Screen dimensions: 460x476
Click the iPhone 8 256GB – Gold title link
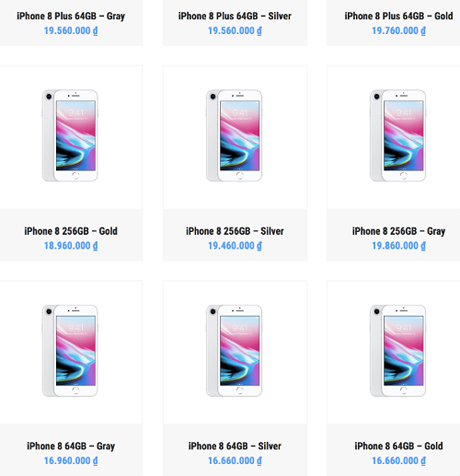coord(71,231)
